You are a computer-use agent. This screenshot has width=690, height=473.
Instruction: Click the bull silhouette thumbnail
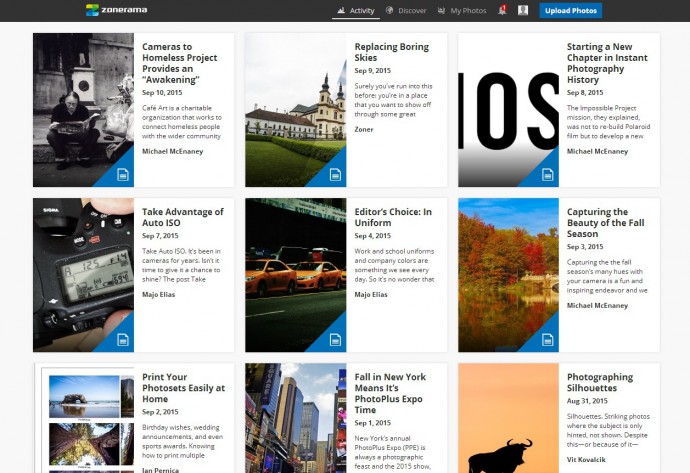508,418
